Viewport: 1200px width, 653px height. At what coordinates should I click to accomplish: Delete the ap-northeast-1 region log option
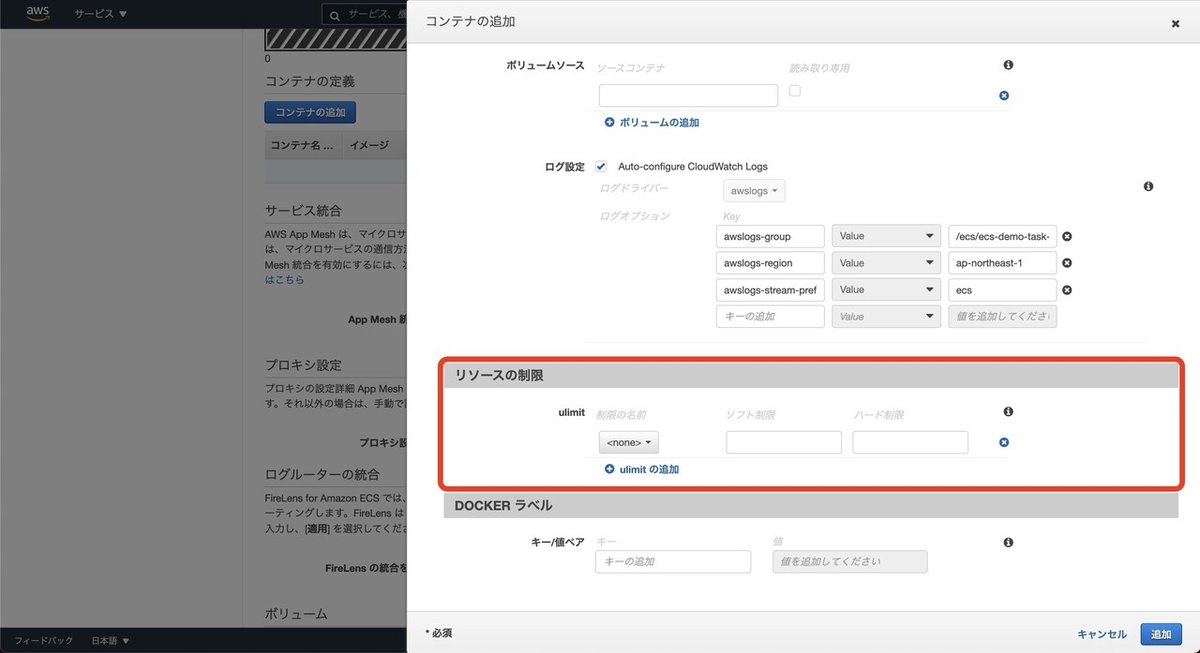(x=1066, y=262)
